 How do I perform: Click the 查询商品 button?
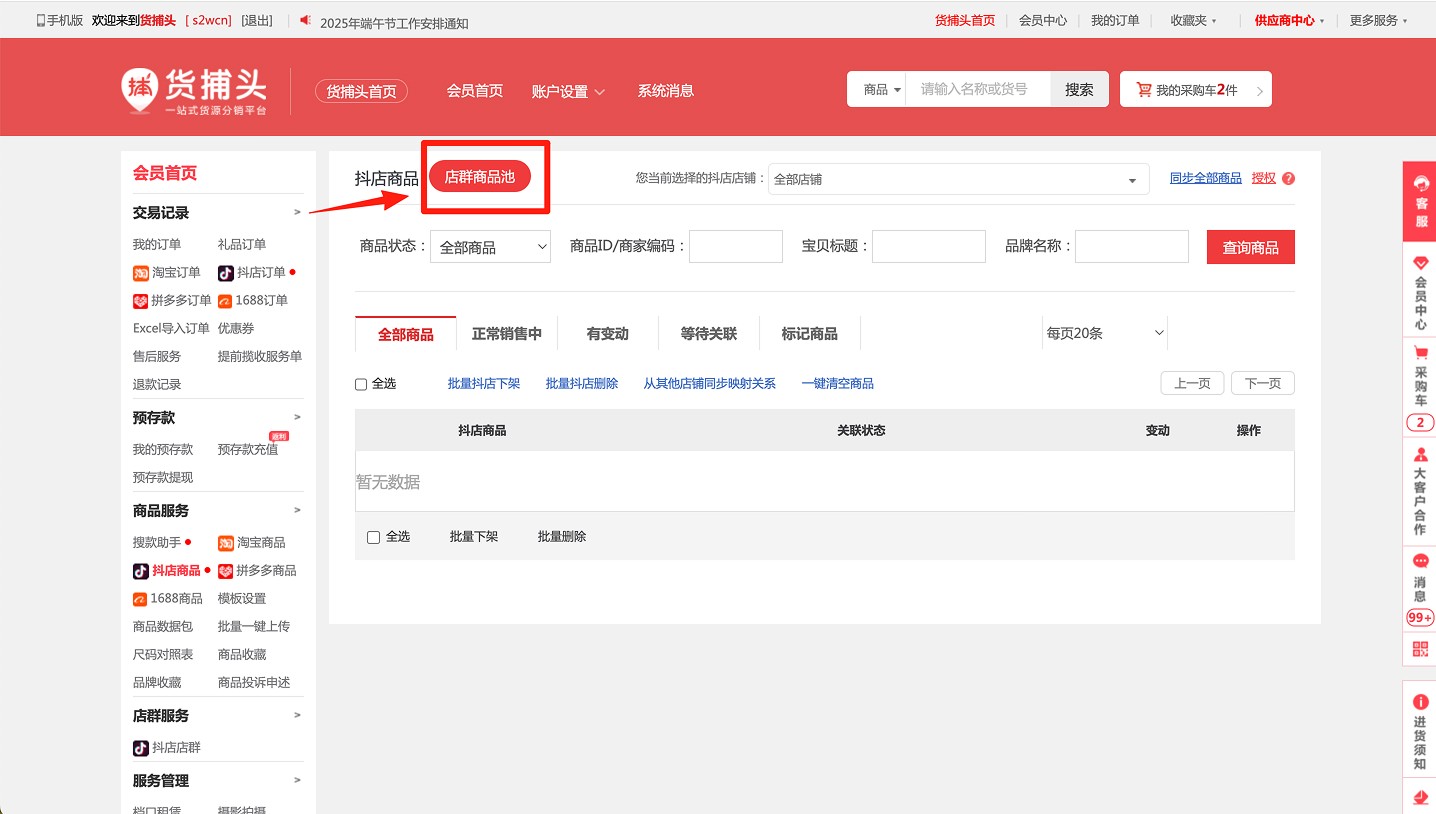click(x=1251, y=247)
